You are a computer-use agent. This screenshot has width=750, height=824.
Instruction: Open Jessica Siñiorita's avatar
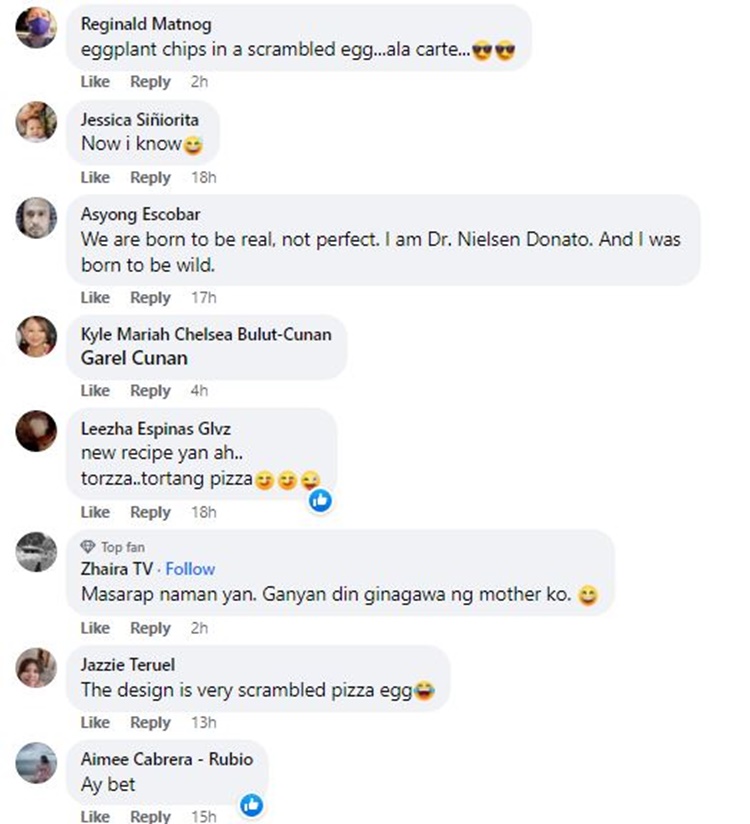coord(37,123)
